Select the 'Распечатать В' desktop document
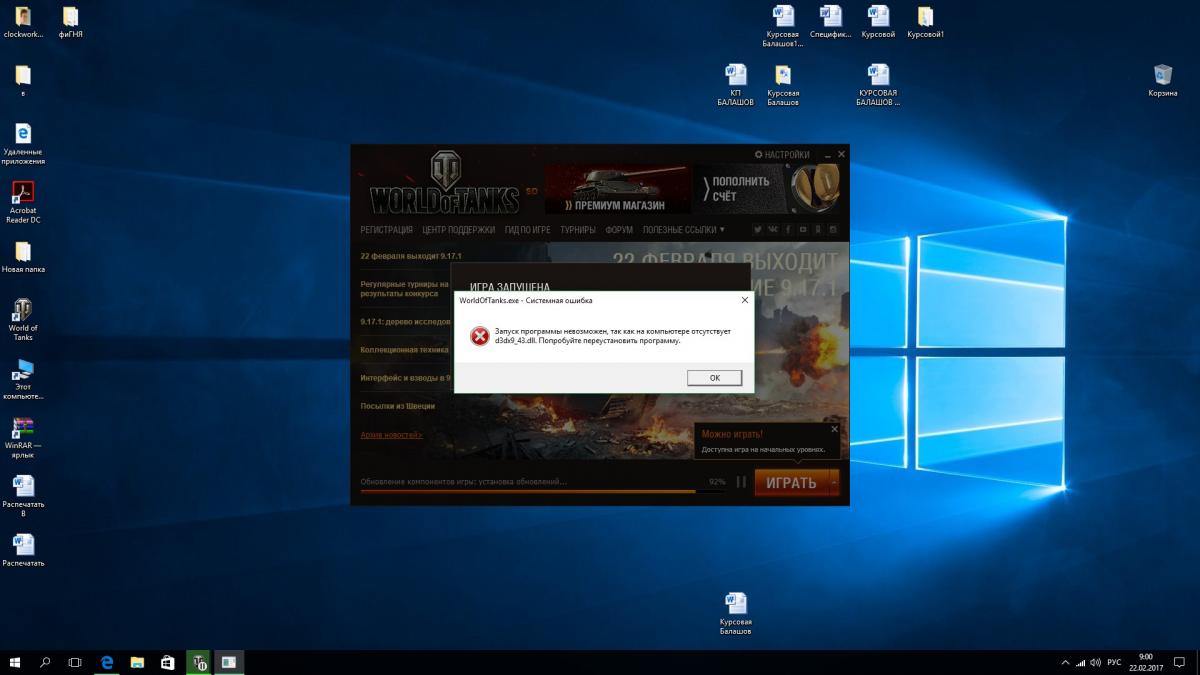The height and width of the screenshot is (675, 1200). coord(23,496)
